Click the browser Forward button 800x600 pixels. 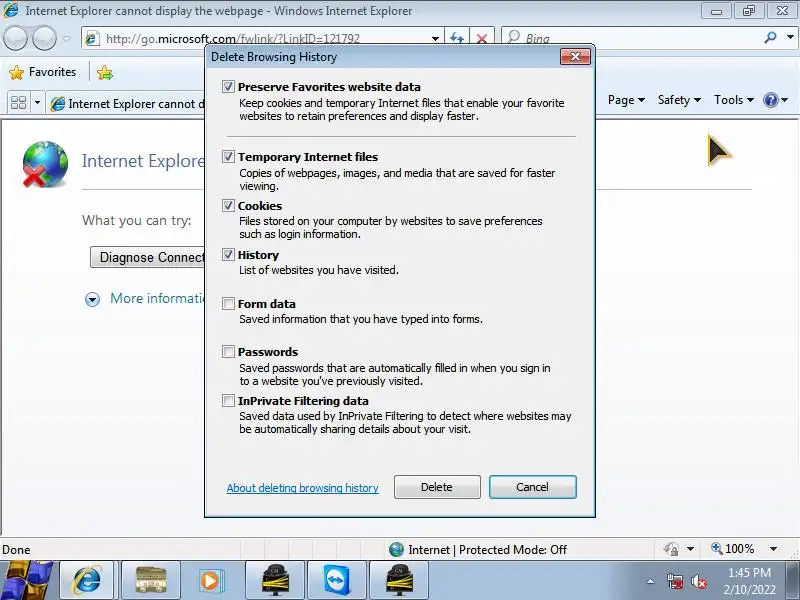tap(44, 38)
